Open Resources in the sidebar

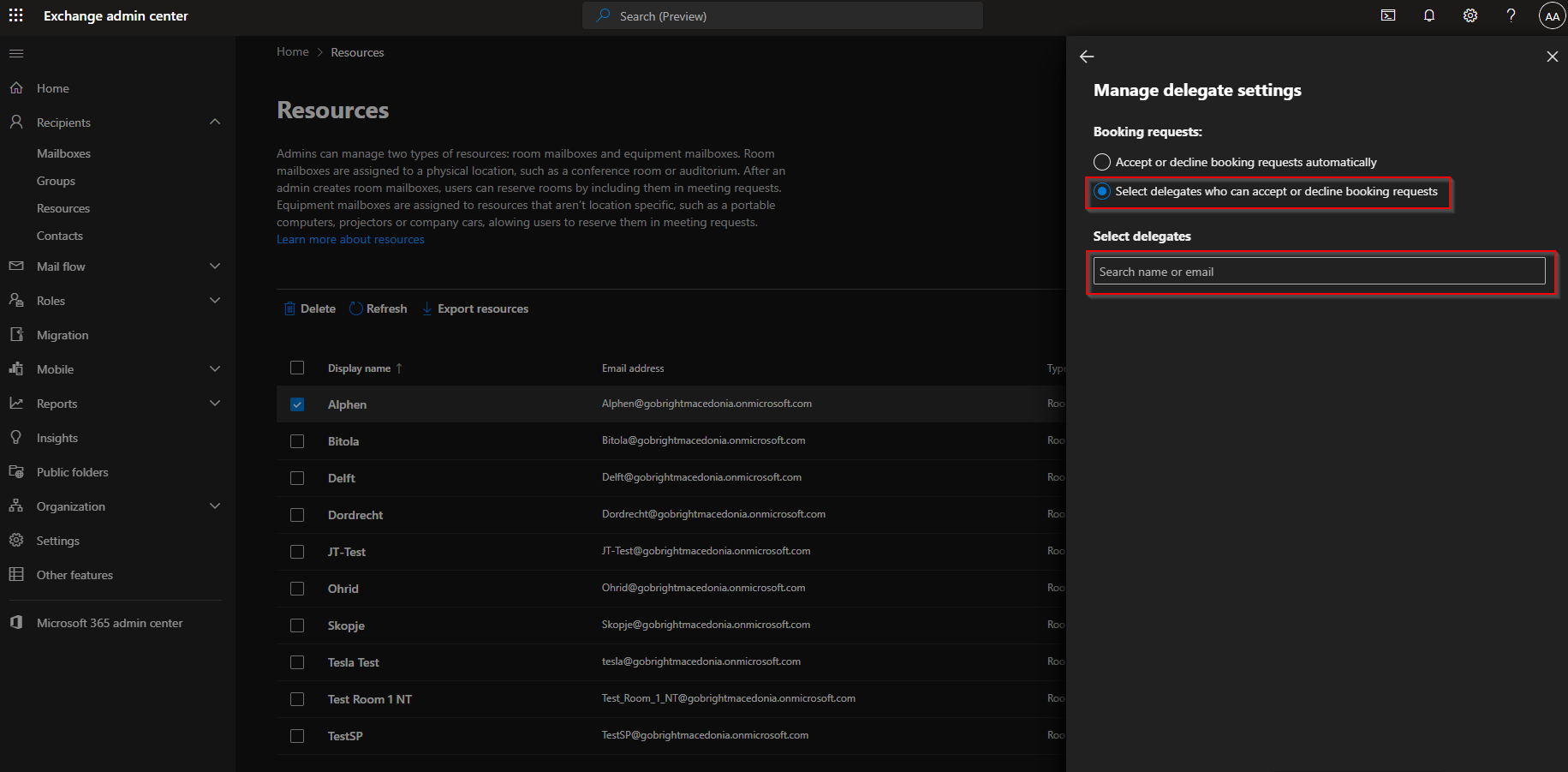(63, 208)
